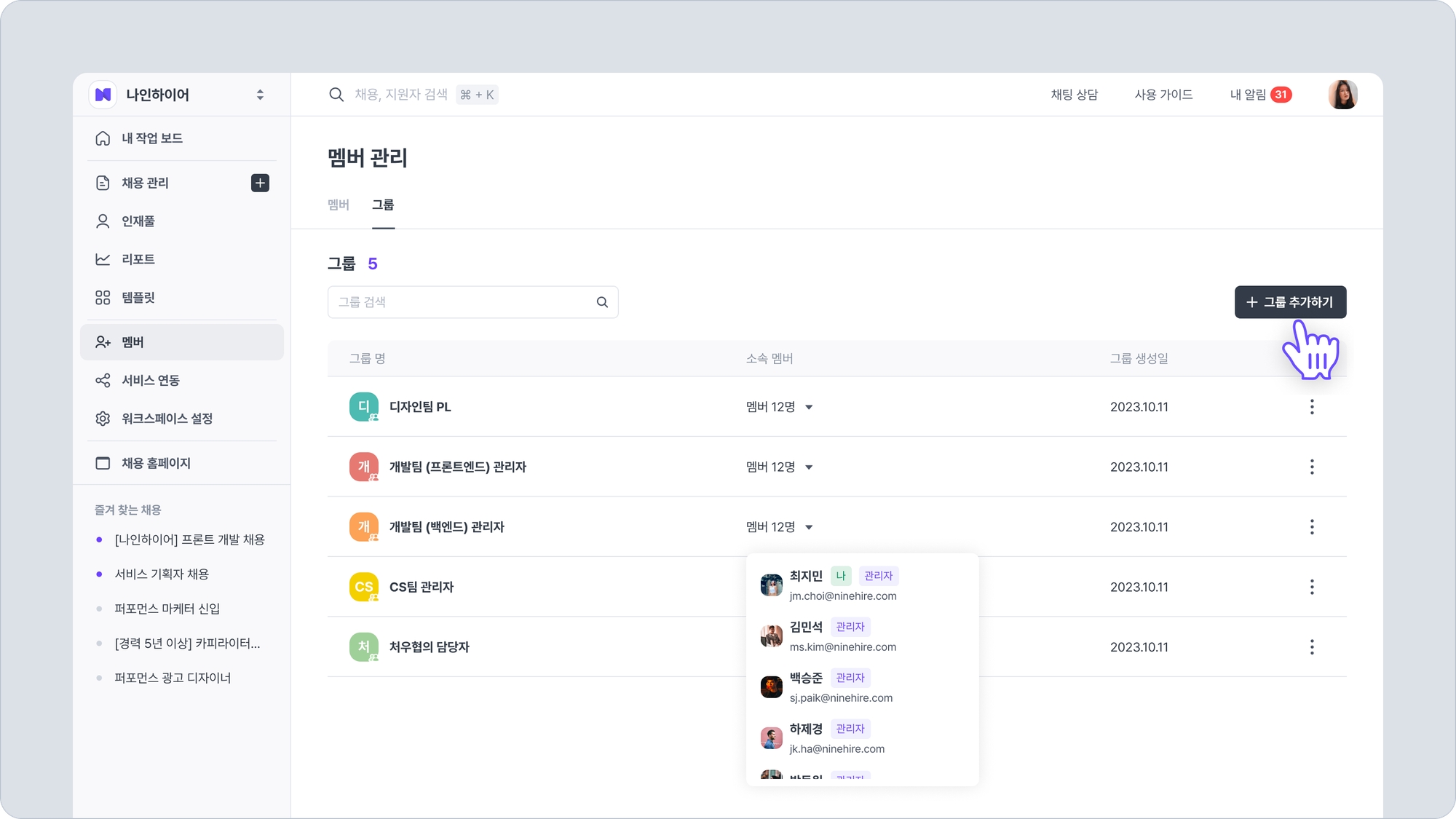Open more options for 처우협의 담당자

1312,647
